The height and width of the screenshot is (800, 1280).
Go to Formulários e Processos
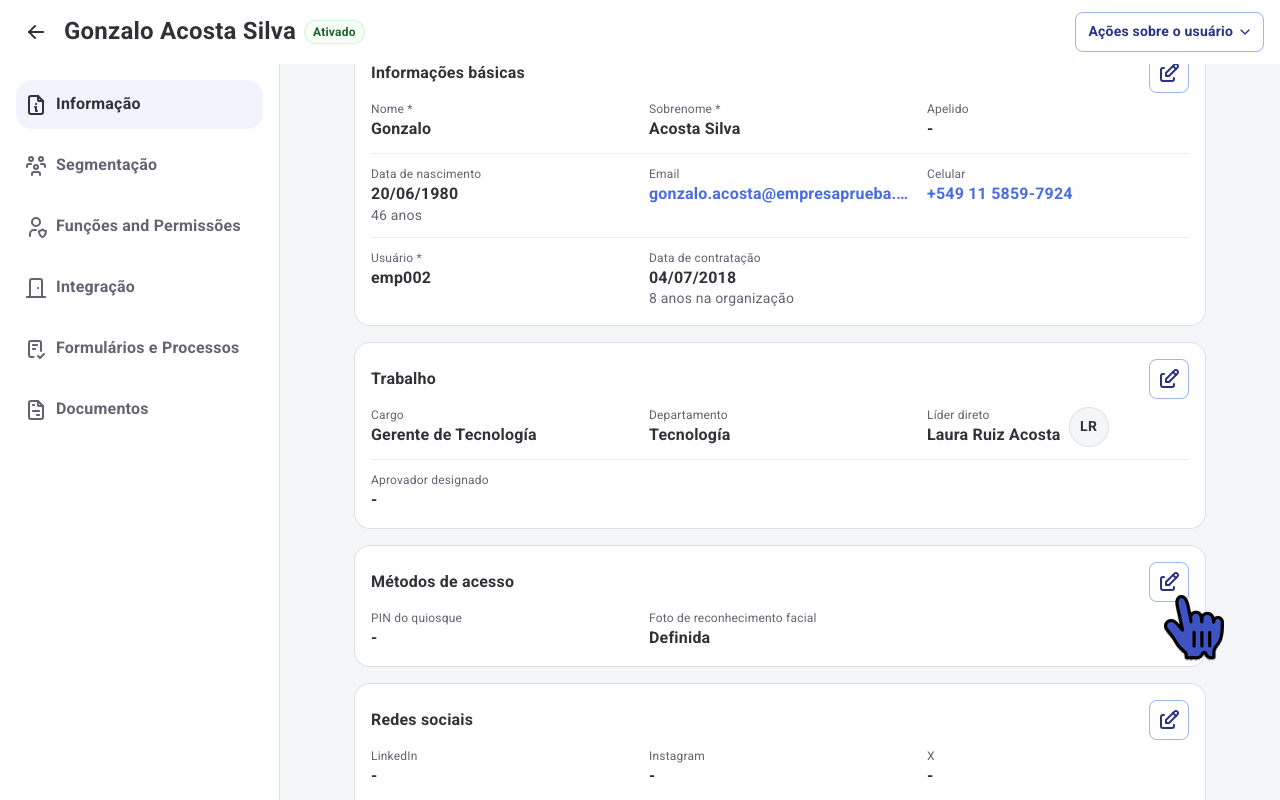click(x=139, y=348)
